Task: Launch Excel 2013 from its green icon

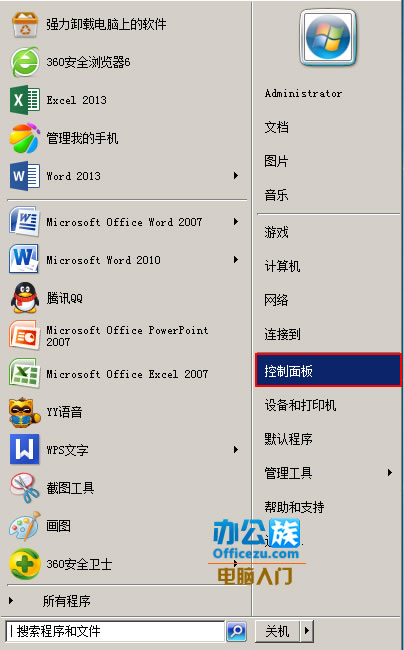Action: pyautogui.click(x=25, y=100)
